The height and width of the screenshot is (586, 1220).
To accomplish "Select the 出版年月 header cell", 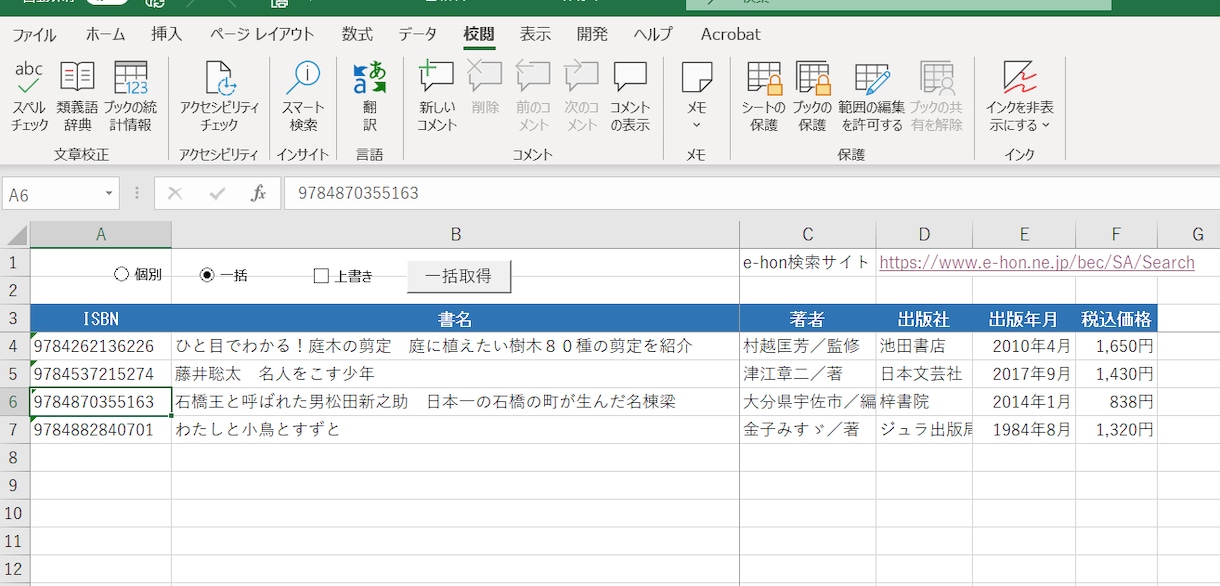I will [1024, 319].
